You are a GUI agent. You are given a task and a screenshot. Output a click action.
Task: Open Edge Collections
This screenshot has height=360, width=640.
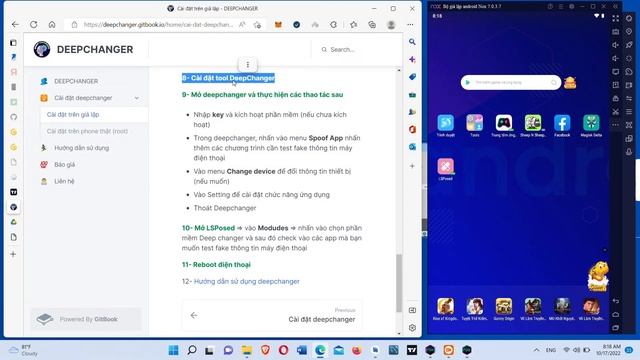click(372, 24)
